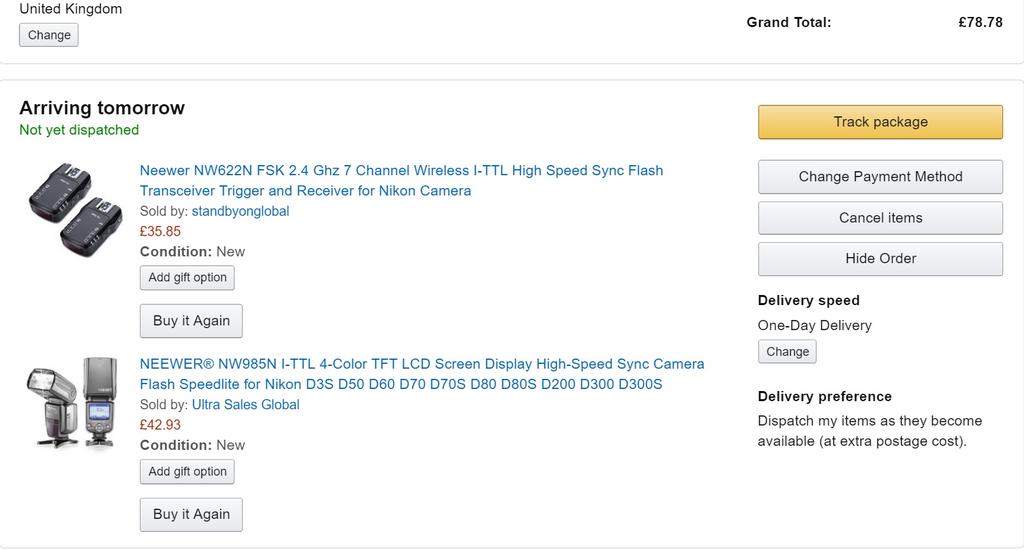Click the Not yet dispatched status text
1024x550 pixels.
pyautogui.click(x=79, y=130)
